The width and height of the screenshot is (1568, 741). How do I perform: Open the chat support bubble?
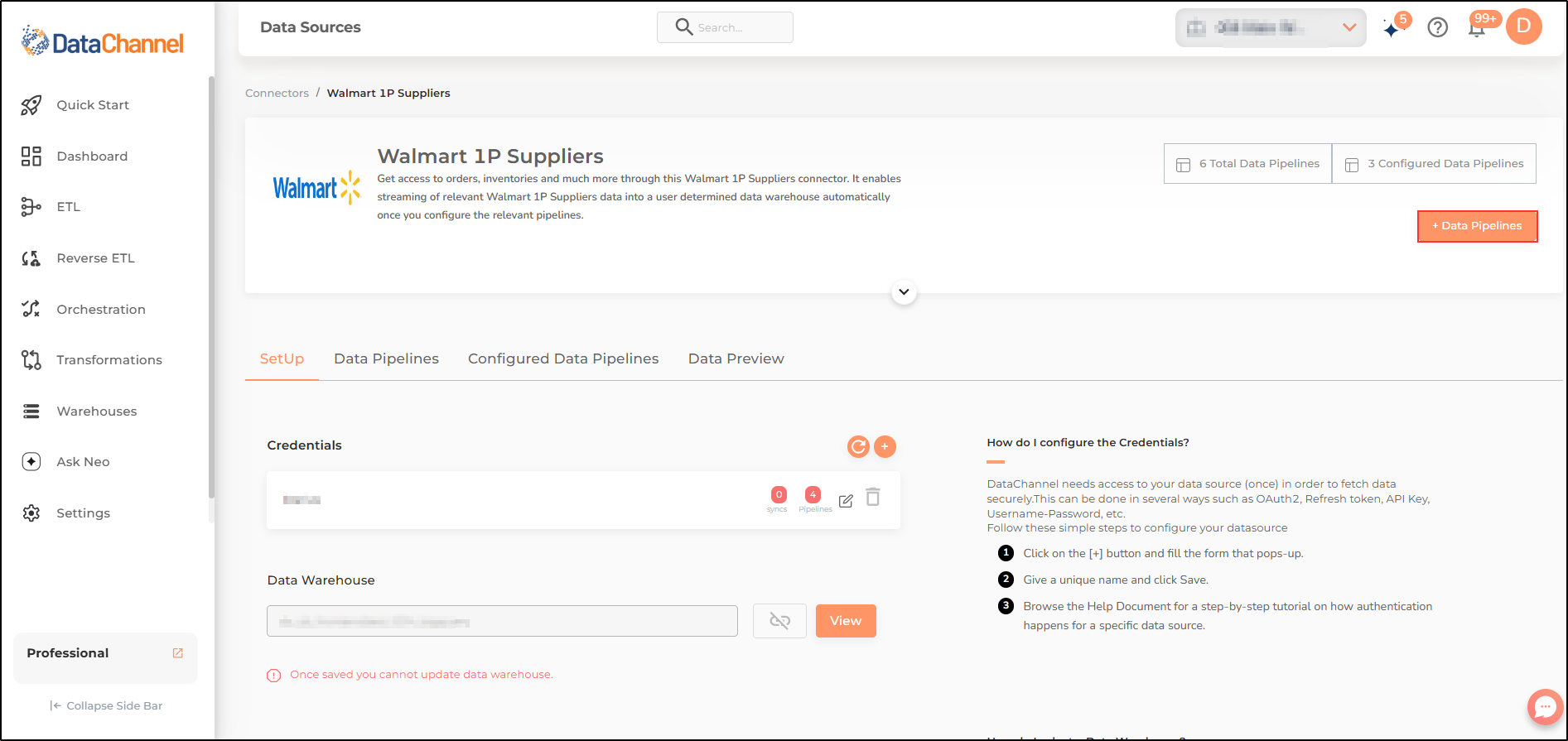pos(1545,707)
